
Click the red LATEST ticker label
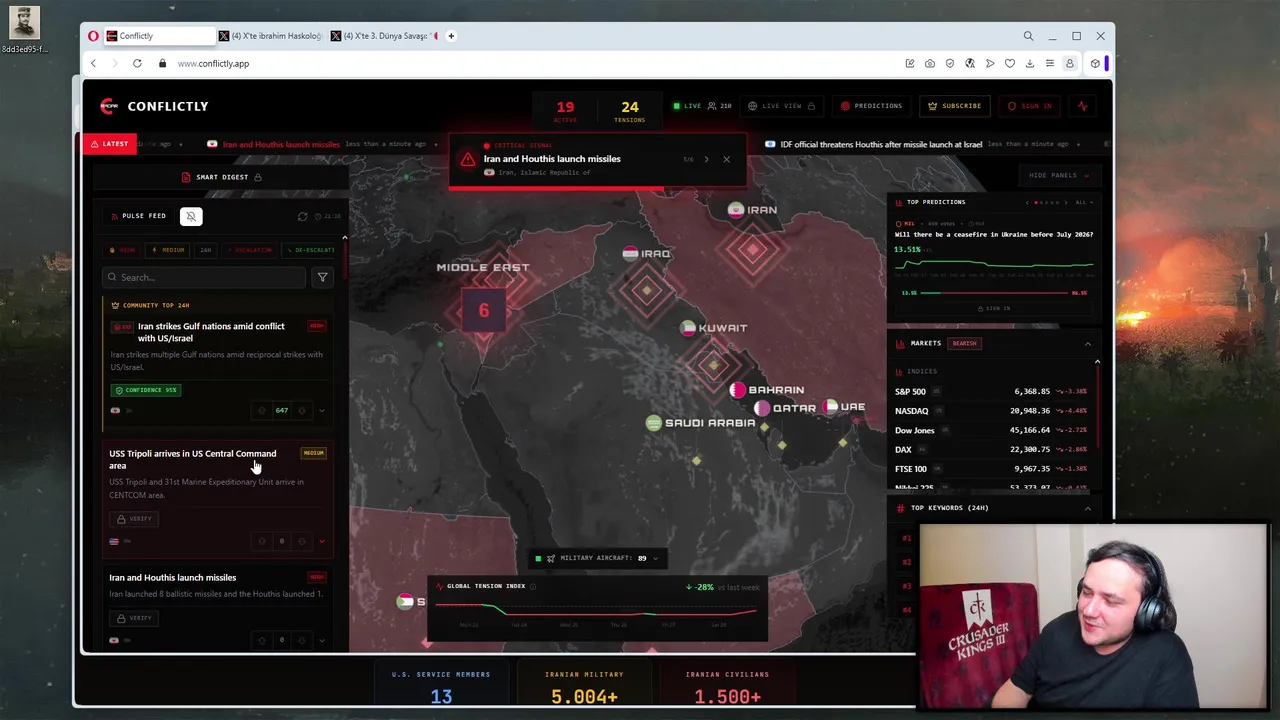109,144
